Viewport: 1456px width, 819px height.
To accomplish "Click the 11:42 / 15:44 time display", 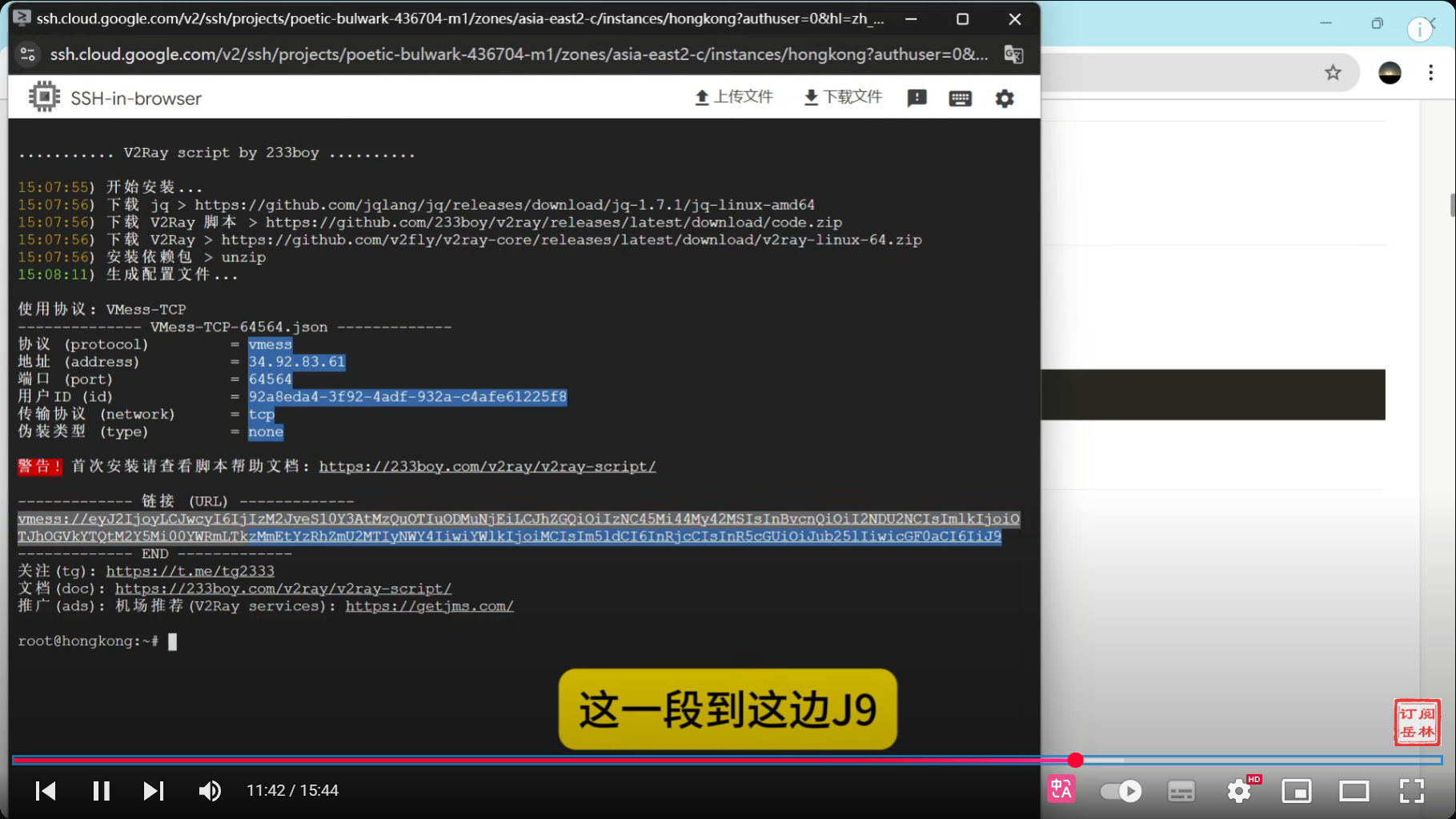I will tap(292, 791).
